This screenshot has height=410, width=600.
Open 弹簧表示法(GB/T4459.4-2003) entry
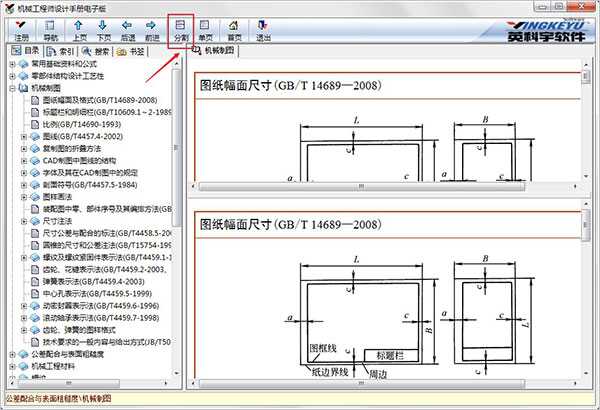click(x=93, y=282)
